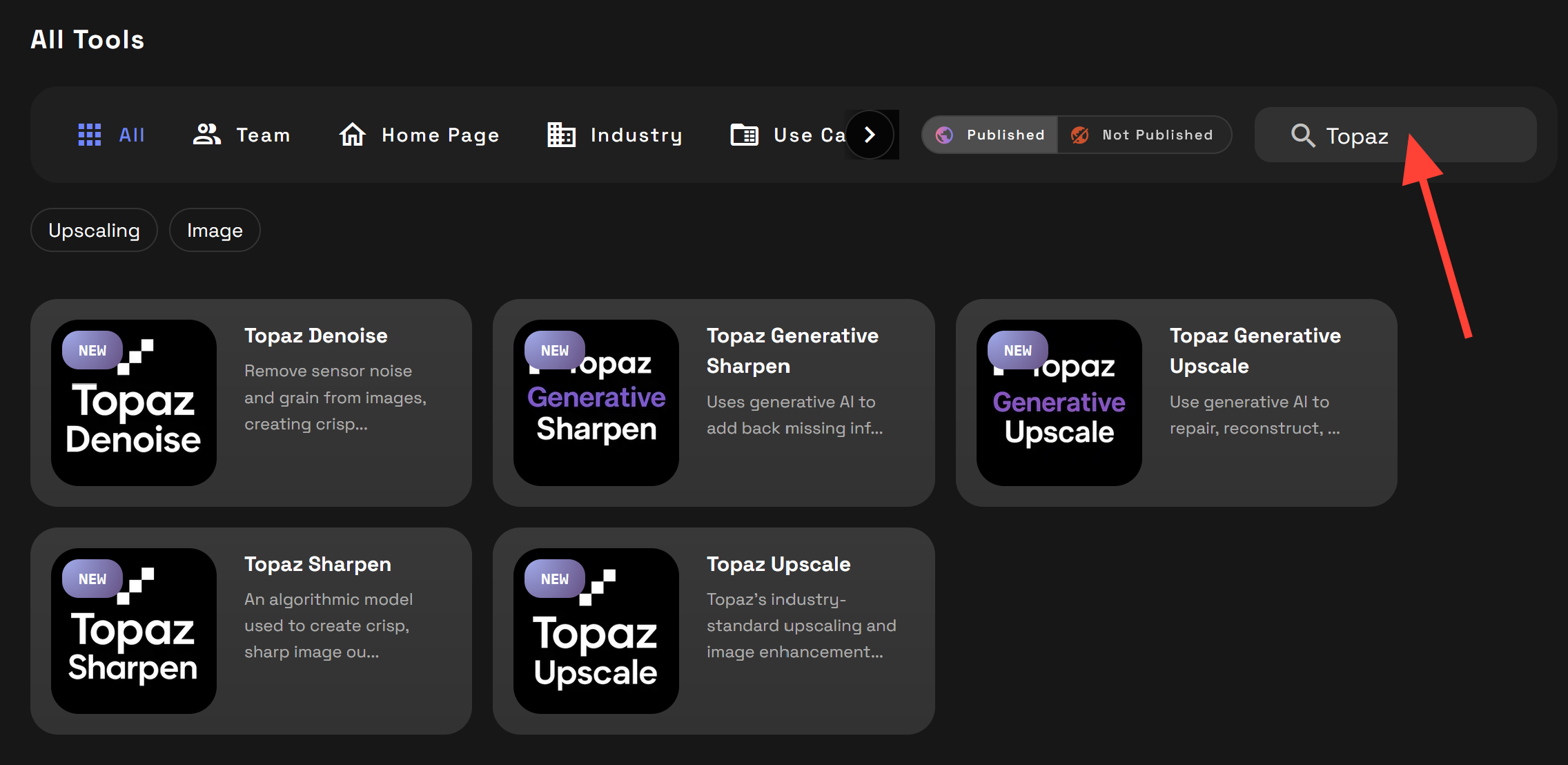Click the Team people icon
The image size is (1568, 765).
click(206, 135)
